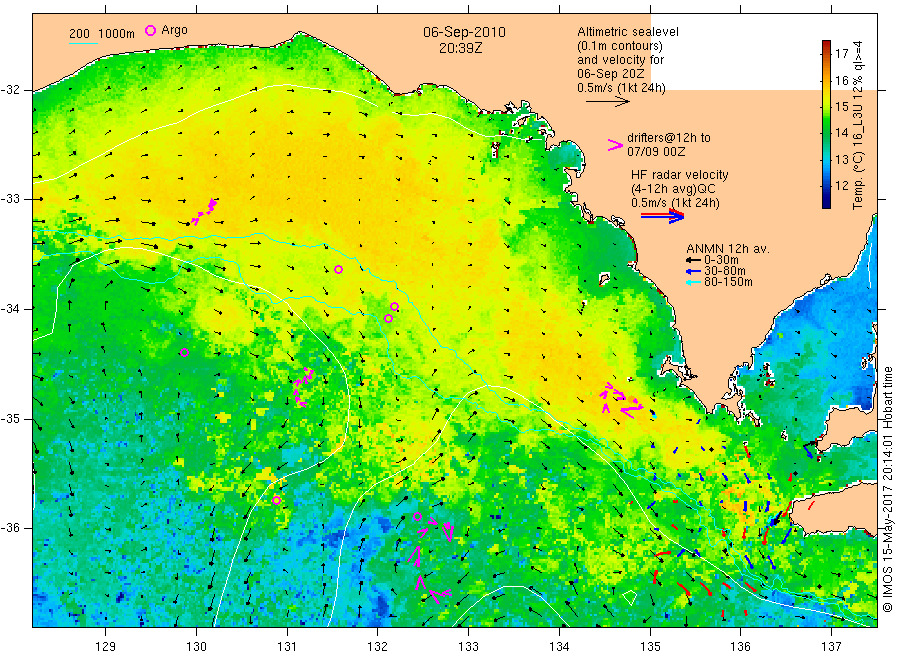Screen dimensions: 900x660
Task: Click the 'ANMN 12h av.' label
Action: pos(728,249)
